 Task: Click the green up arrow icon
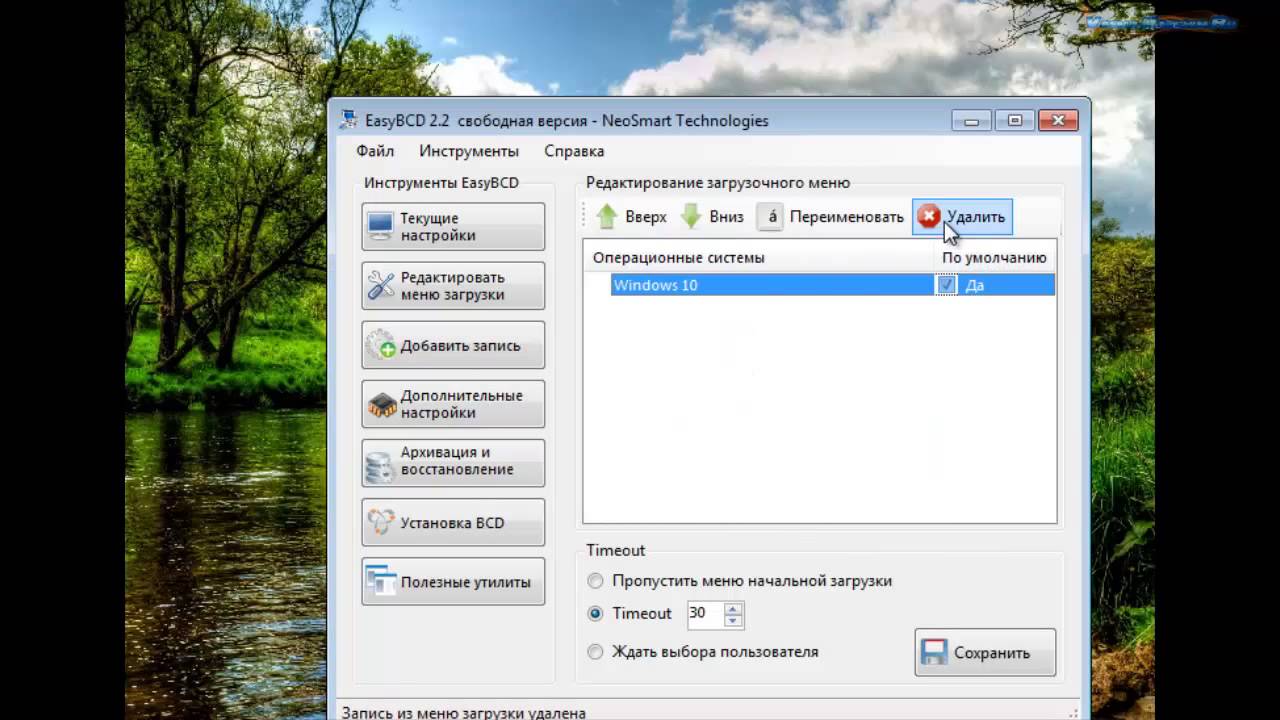click(607, 217)
